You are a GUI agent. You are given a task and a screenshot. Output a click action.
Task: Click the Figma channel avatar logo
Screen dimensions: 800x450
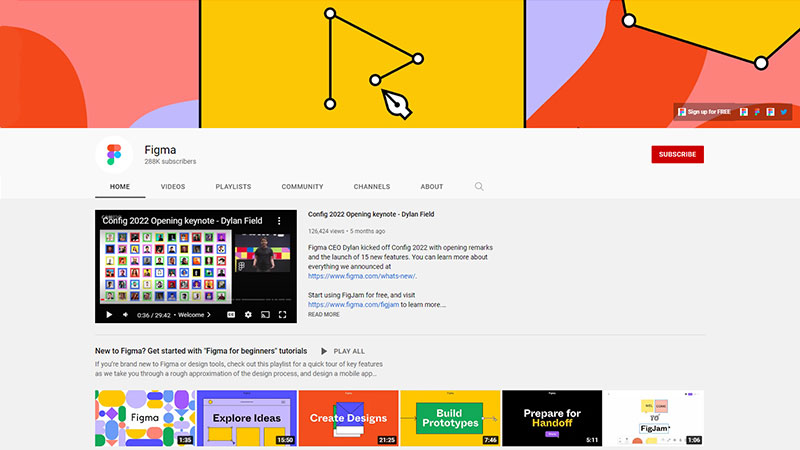click(114, 155)
